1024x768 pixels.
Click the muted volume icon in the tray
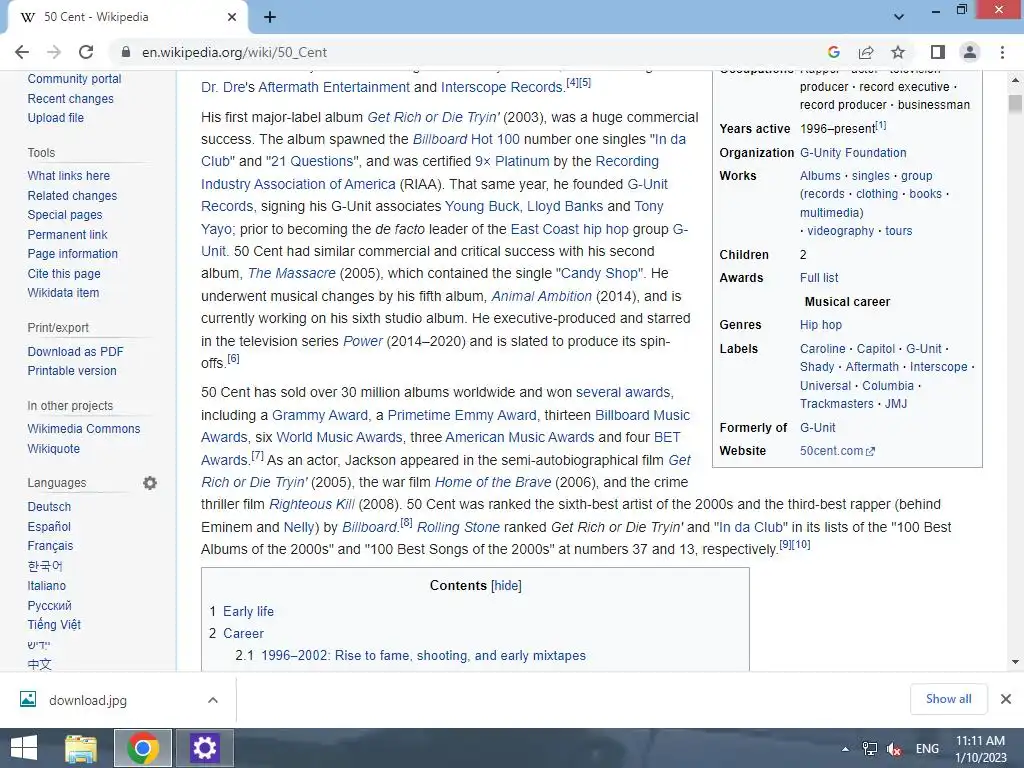[x=894, y=749]
